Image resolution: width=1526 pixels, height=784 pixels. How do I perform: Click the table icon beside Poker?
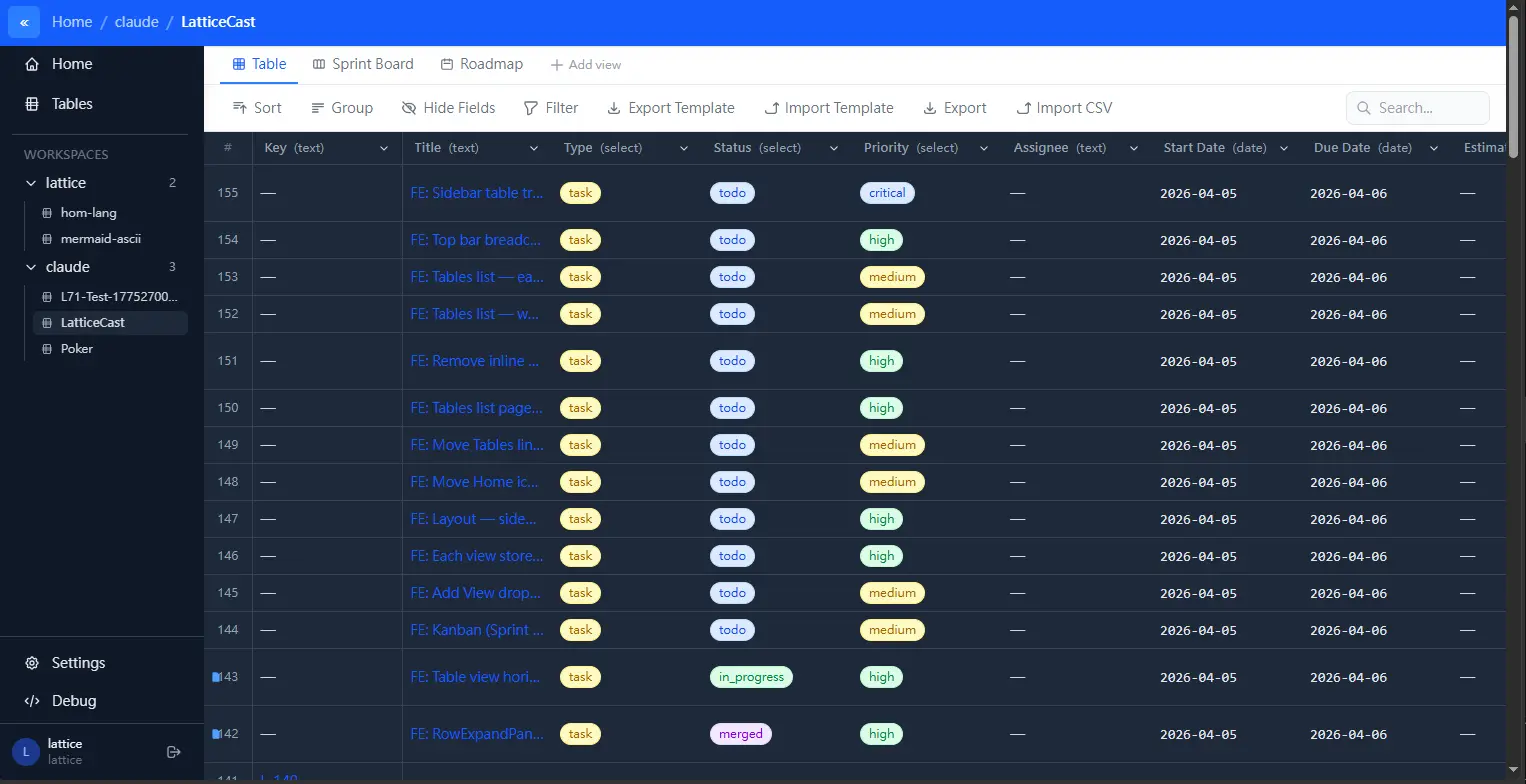pos(47,349)
